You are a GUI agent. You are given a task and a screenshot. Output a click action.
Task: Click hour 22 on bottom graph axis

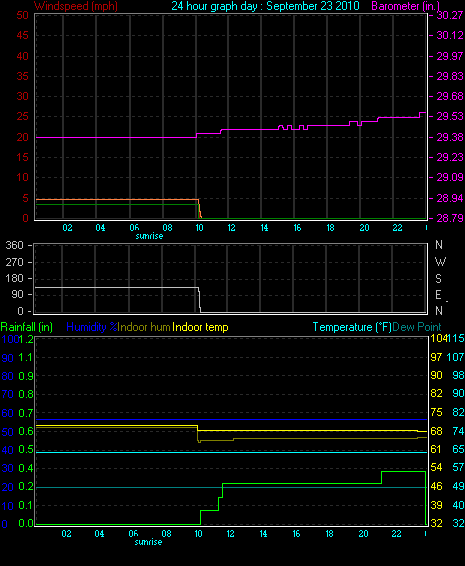(x=396, y=534)
